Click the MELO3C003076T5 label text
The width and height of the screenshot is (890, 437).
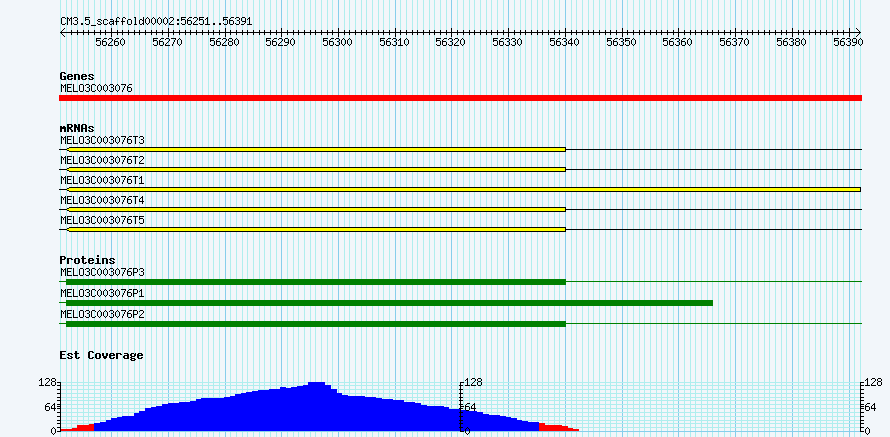(102, 220)
